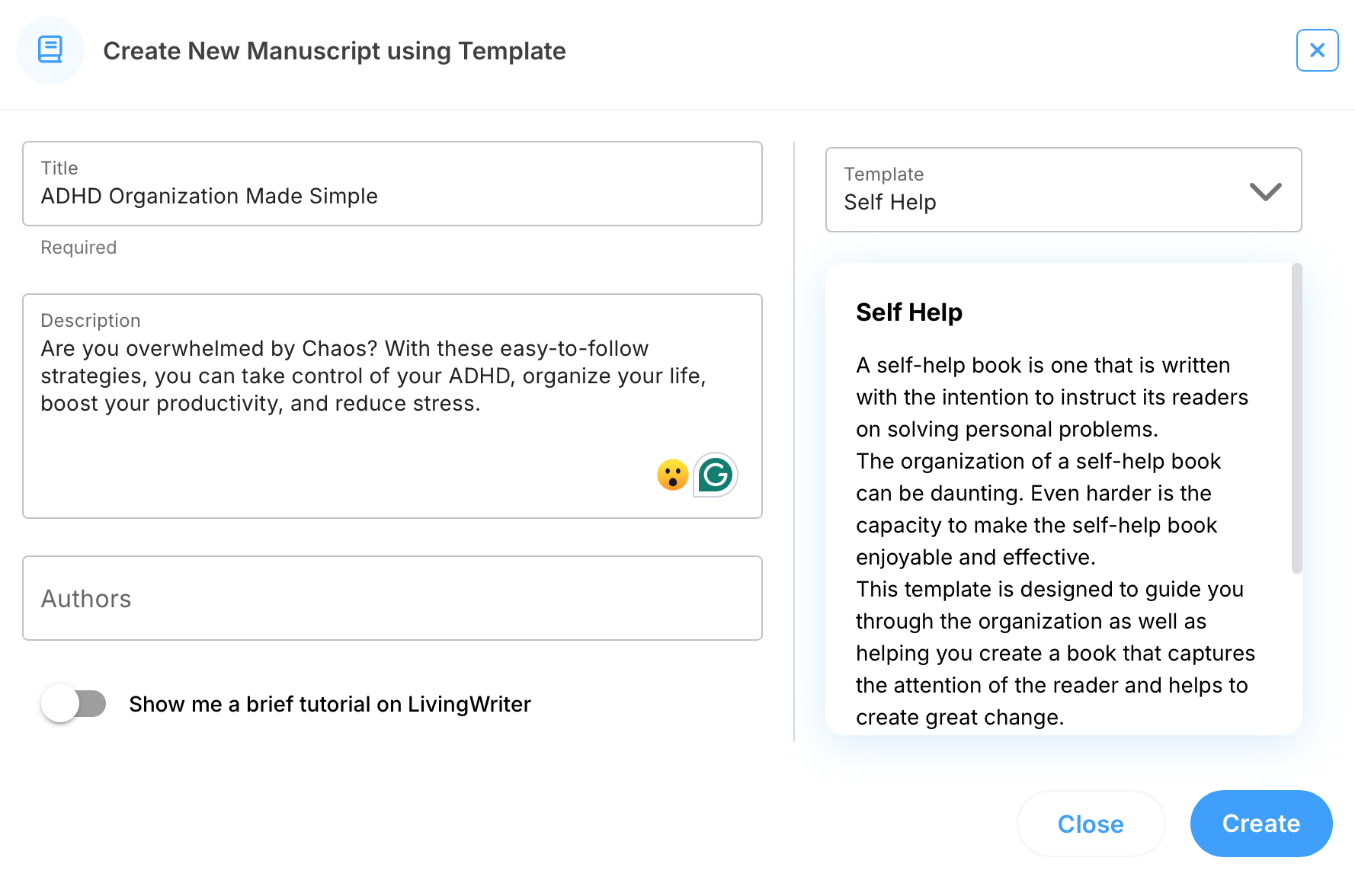1355x896 pixels.
Task: Click the manuscript book icon in header
Action: [50, 50]
